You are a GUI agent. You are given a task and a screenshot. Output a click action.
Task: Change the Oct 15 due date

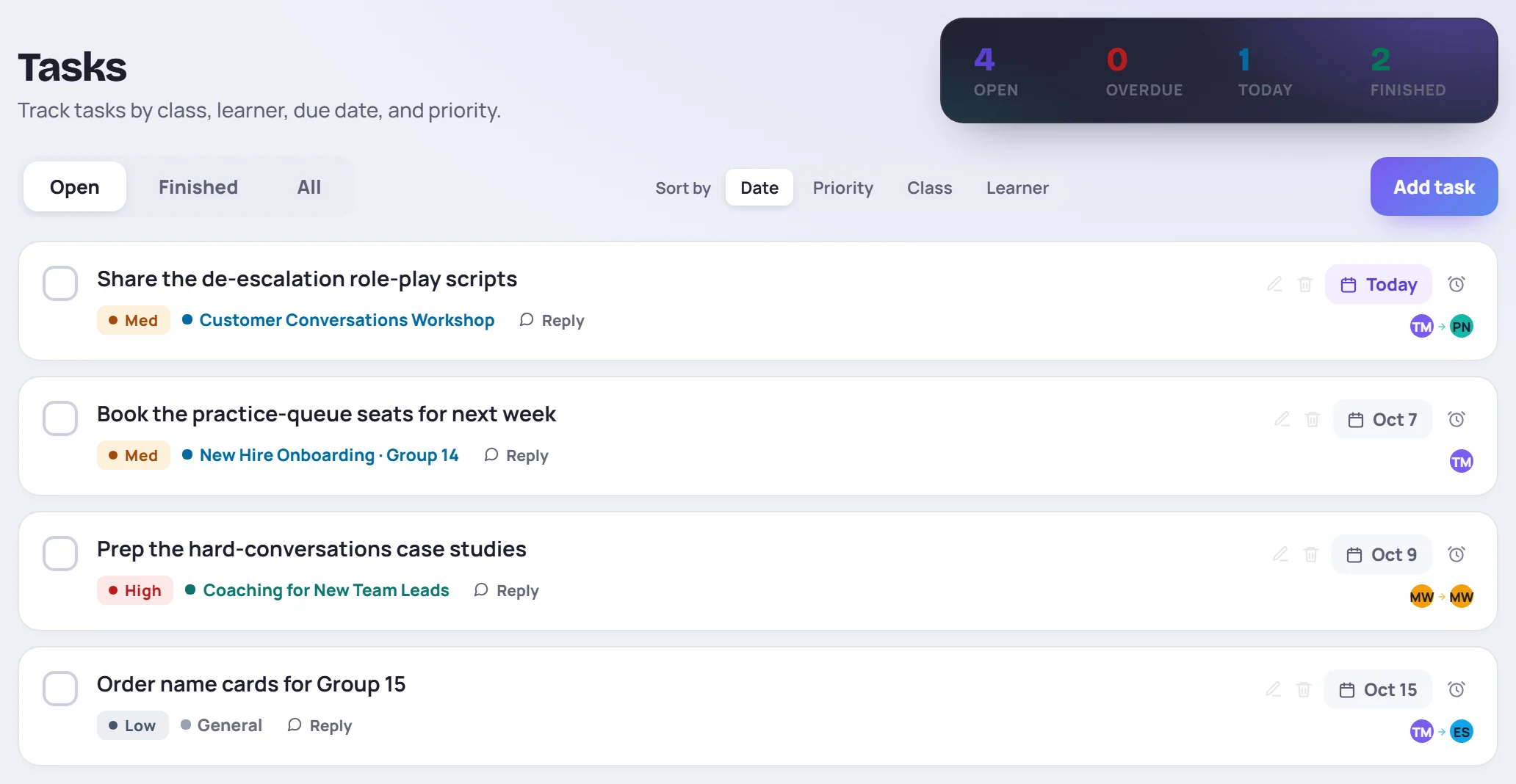tap(1378, 689)
